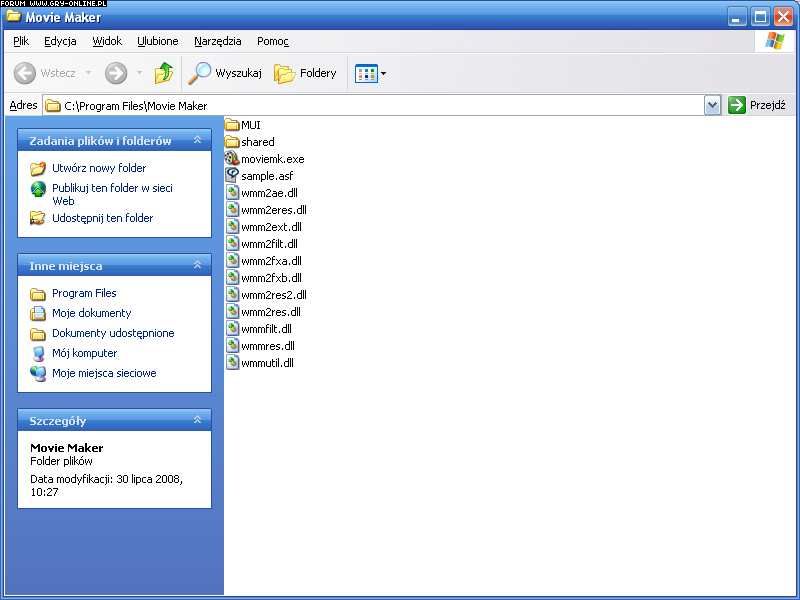Open the Ulubione menu
Image resolution: width=800 pixels, height=600 pixels.
(x=158, y=41)
